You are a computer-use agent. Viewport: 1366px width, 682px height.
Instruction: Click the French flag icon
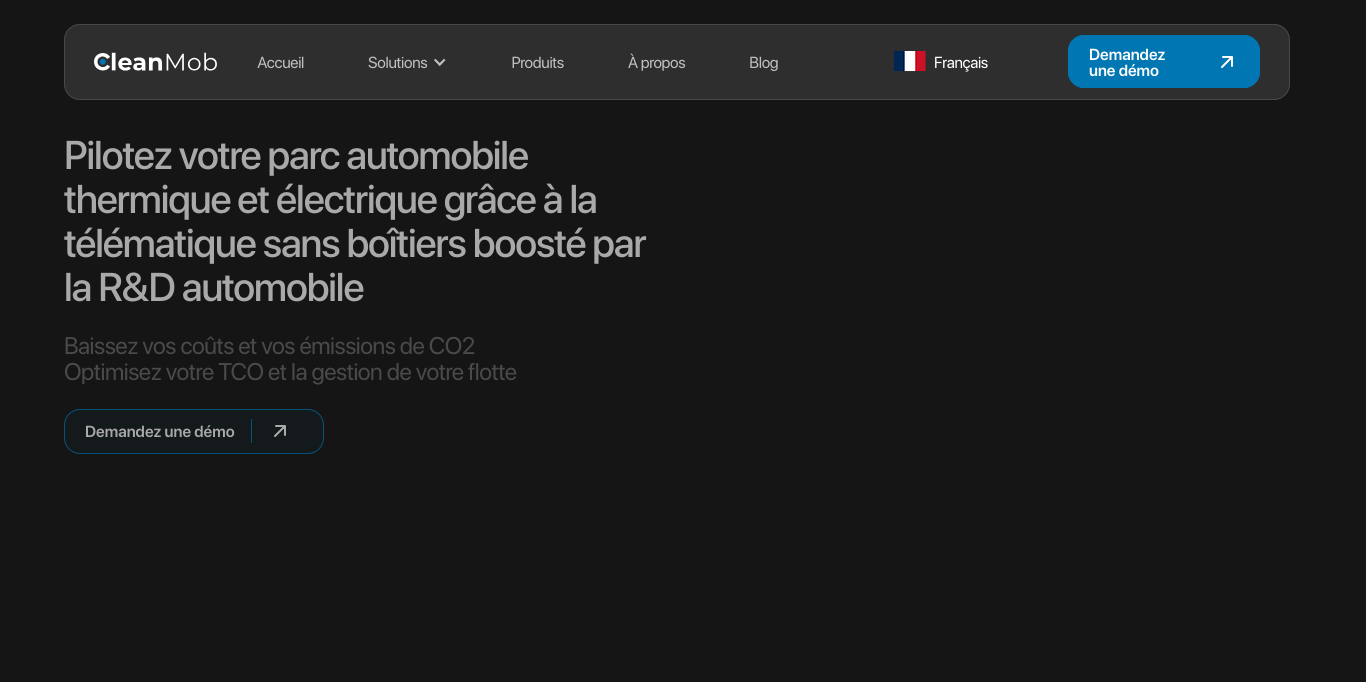coord(909,62)
